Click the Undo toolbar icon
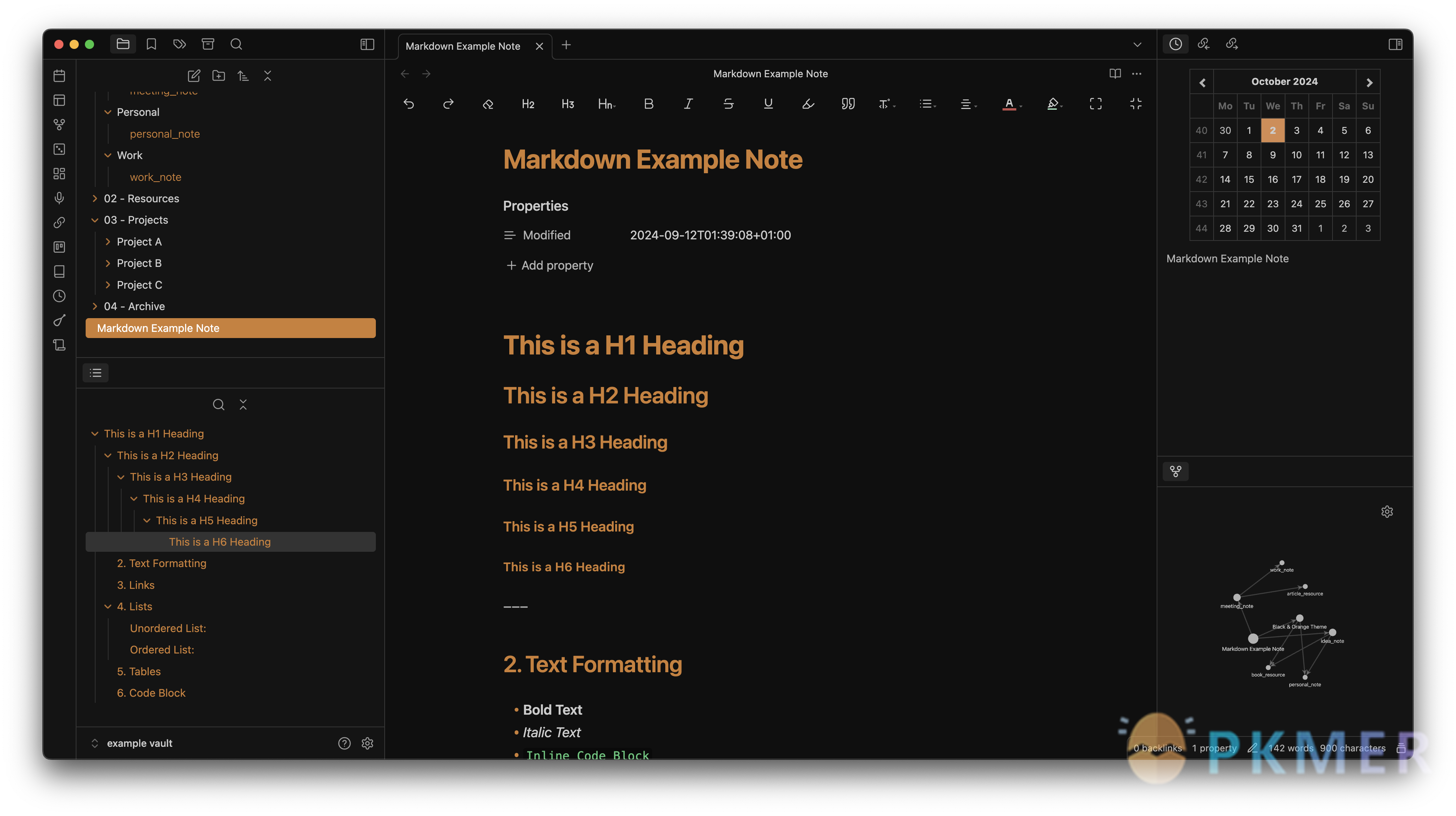 (x=409, y=104)
